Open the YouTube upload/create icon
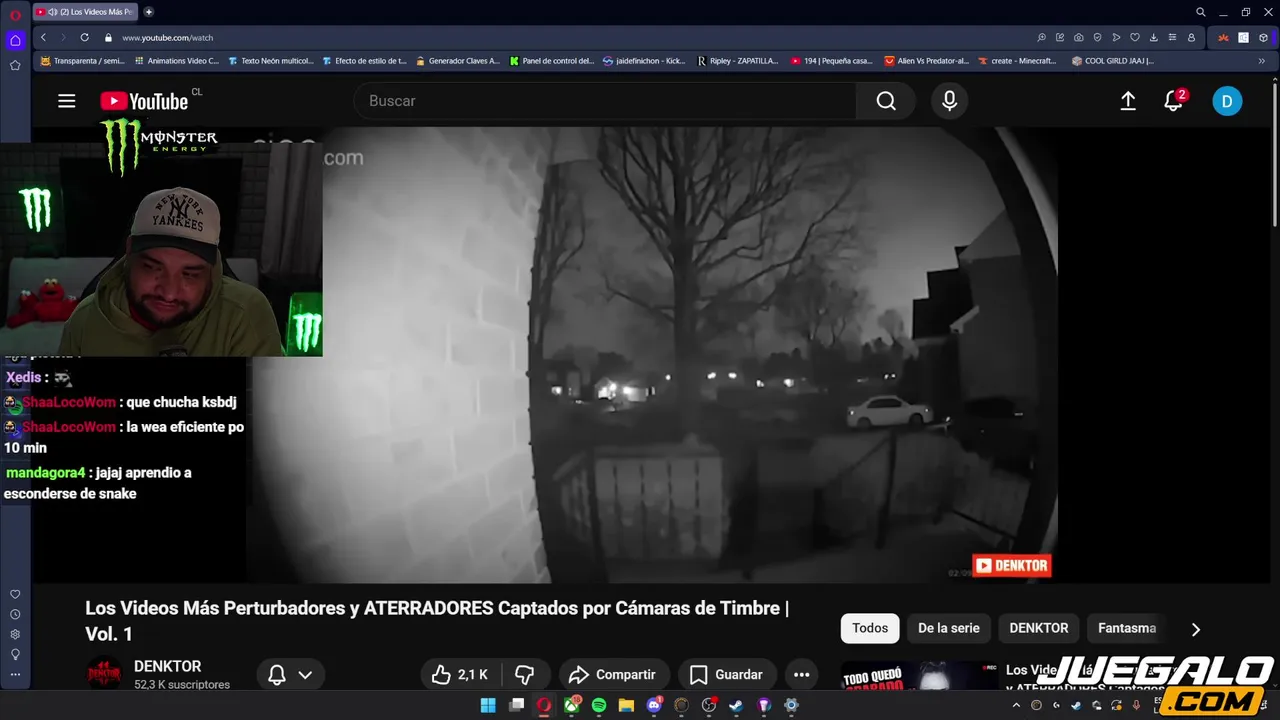The height and width of the screenshot is (720, 1280). (1128, 101)
